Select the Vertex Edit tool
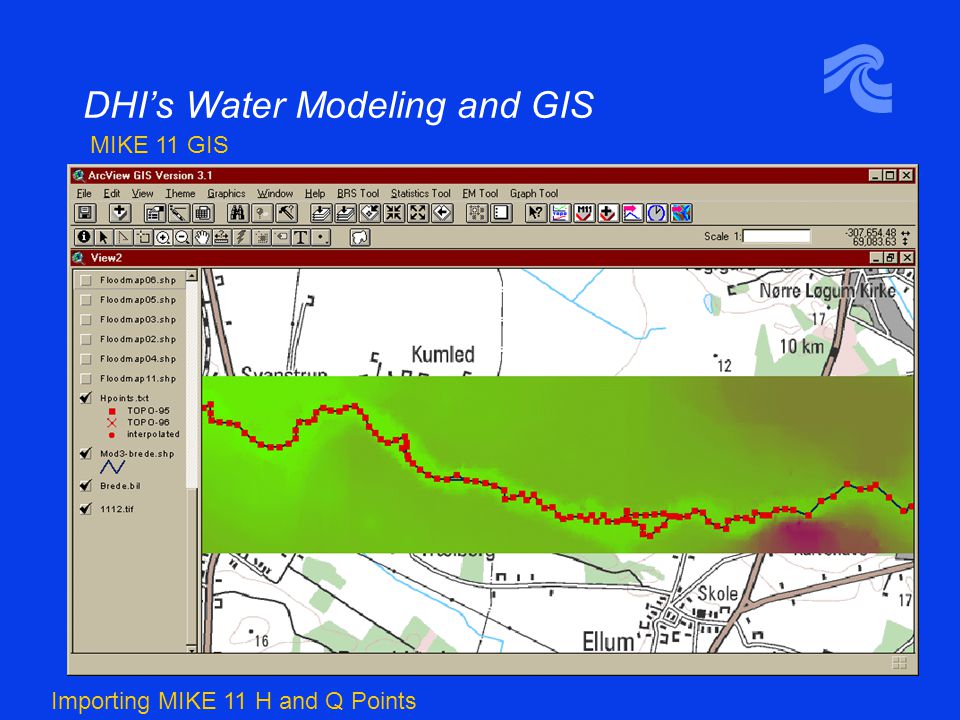This screenshot has width=960, height=720. tap(124, 237)
